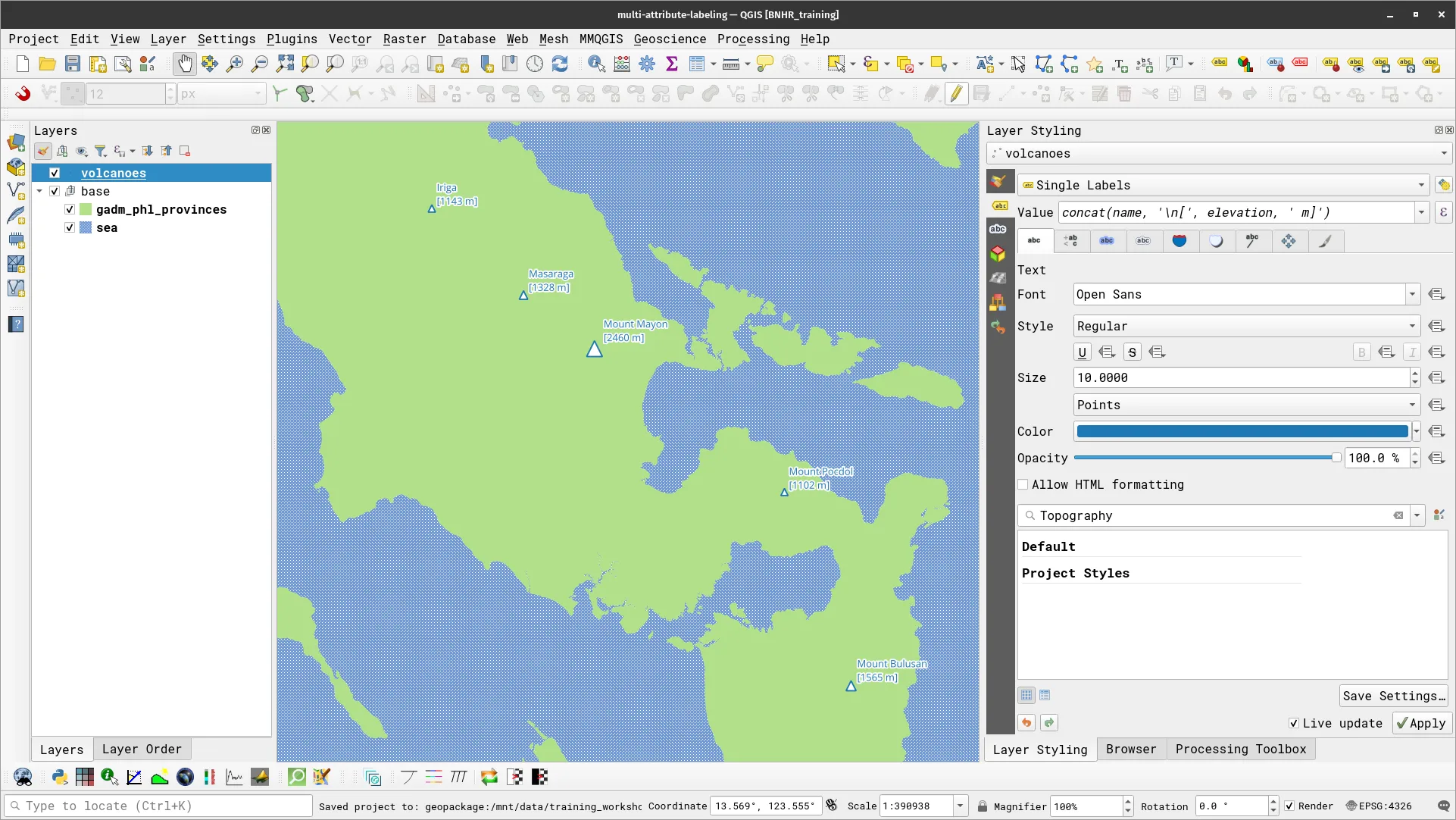Uncheck the volcanoes layer visibility

(x=55, y=174)
